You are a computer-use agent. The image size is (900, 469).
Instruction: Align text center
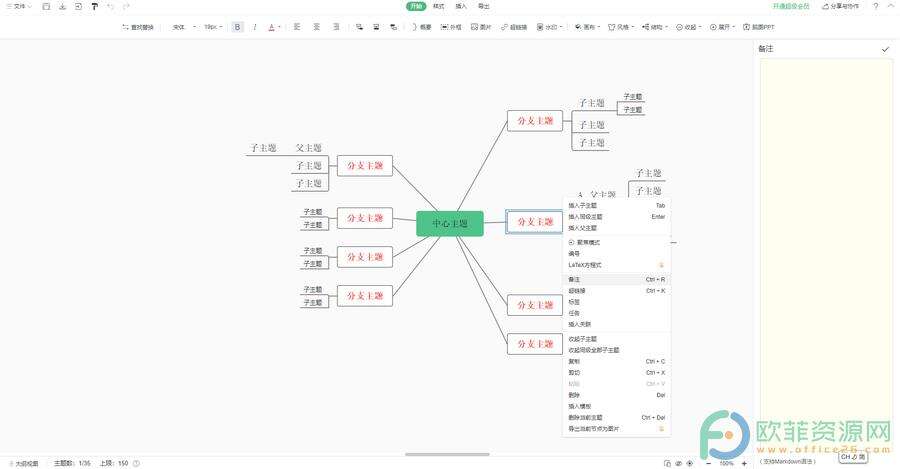(316, 27)
